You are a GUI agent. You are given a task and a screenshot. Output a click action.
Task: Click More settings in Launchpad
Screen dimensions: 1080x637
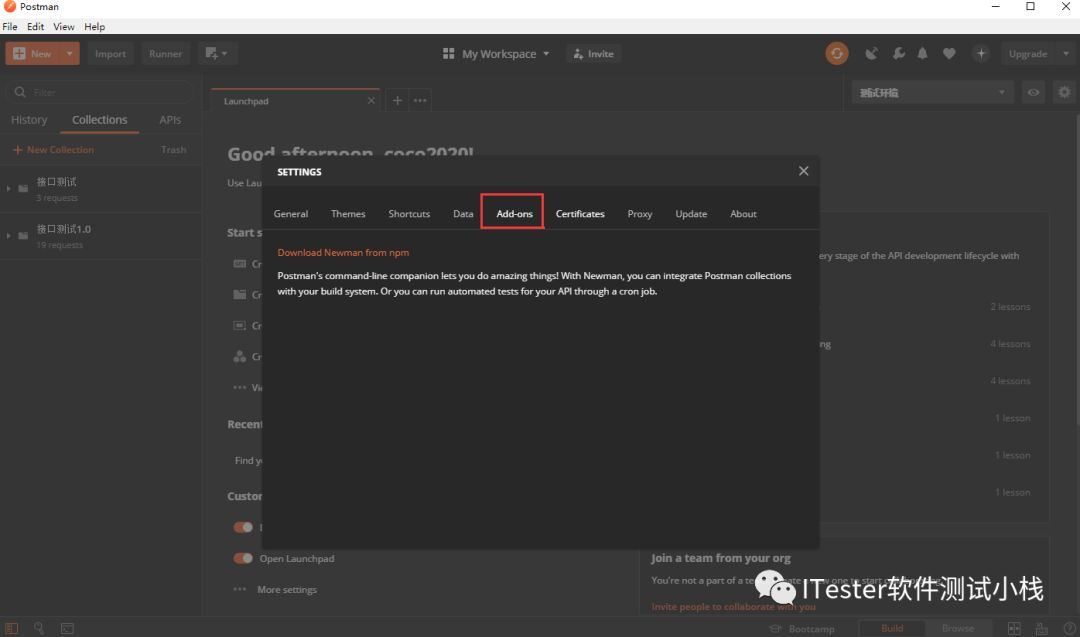point(287,589)
